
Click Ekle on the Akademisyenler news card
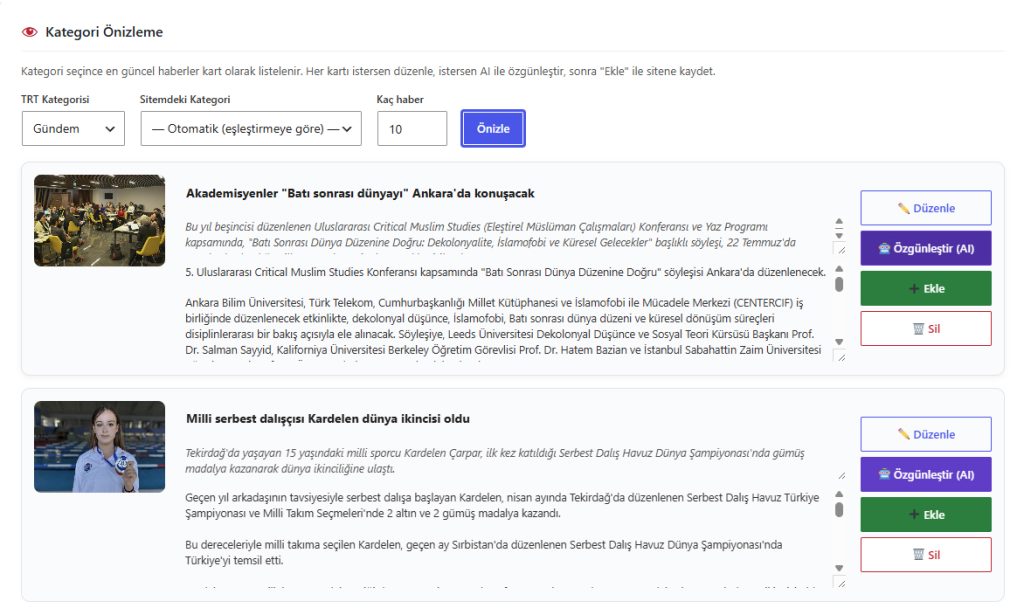click(x=925, y=289)
